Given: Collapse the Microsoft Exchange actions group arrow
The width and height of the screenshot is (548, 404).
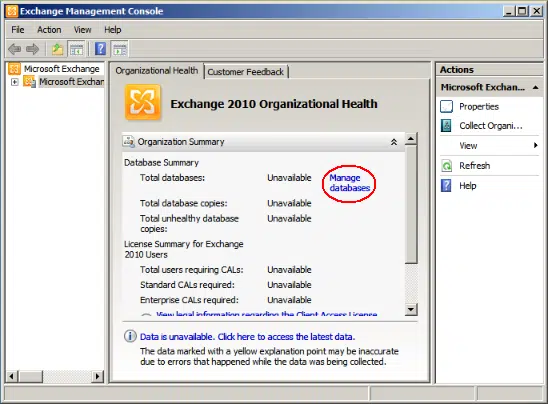Looking at the screenshot, I should pos(535,87).
